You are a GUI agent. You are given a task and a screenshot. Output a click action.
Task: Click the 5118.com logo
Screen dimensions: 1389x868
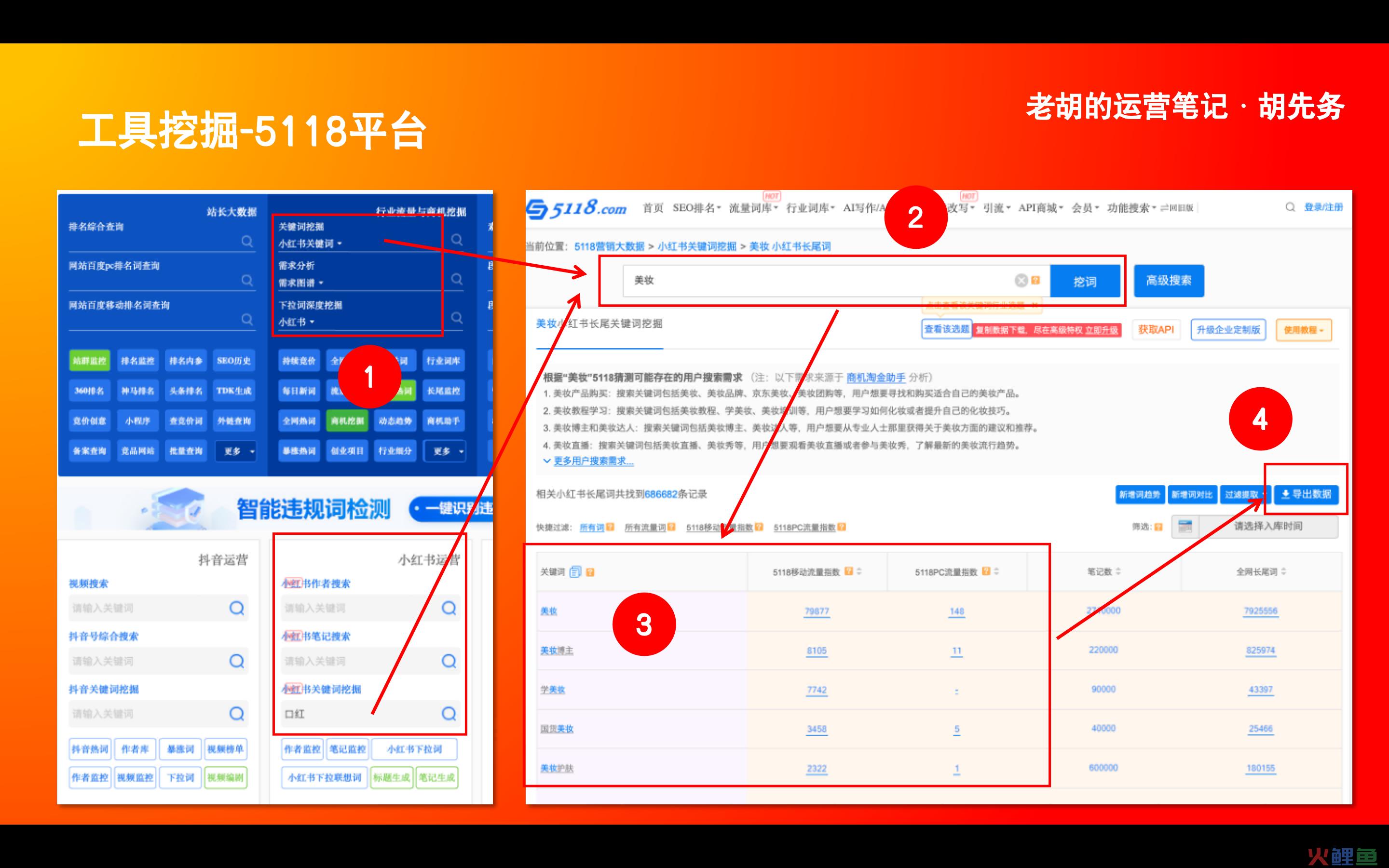click(577, 208)
